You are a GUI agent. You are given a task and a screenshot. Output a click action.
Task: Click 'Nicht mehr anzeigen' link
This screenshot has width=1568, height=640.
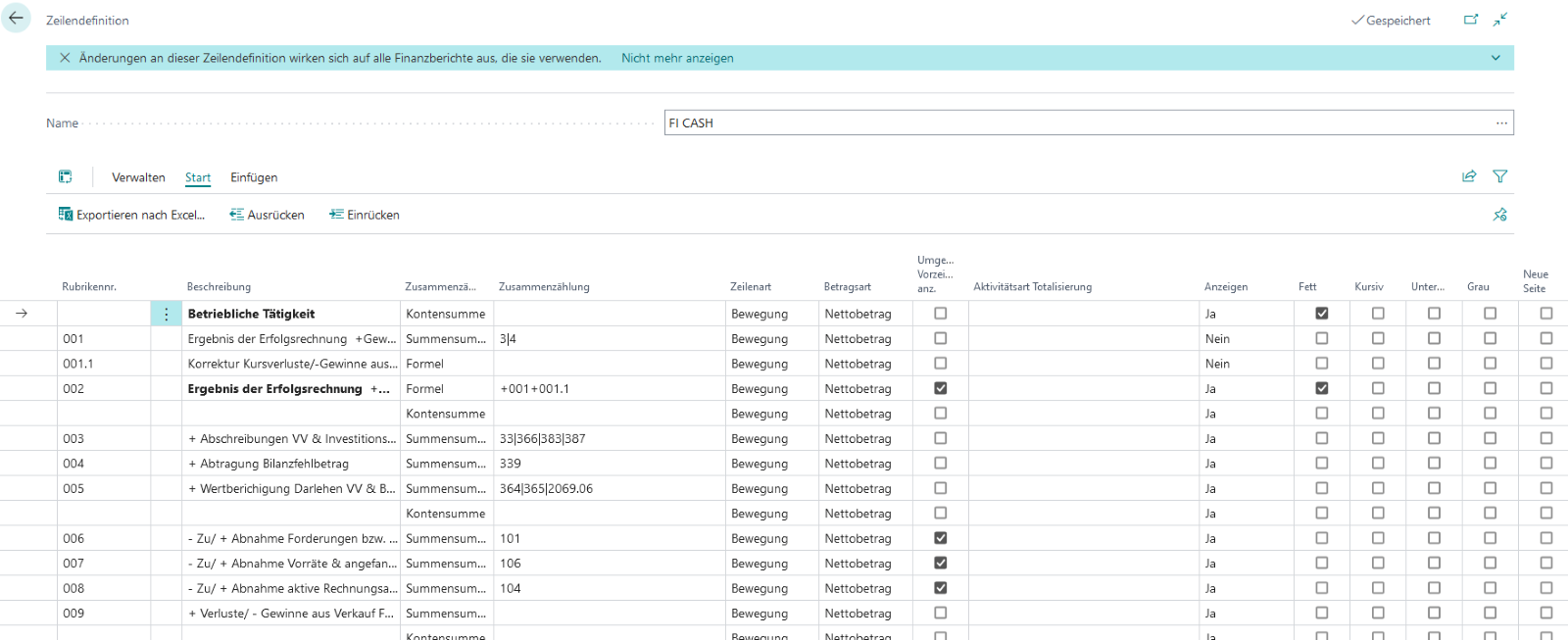677,58
